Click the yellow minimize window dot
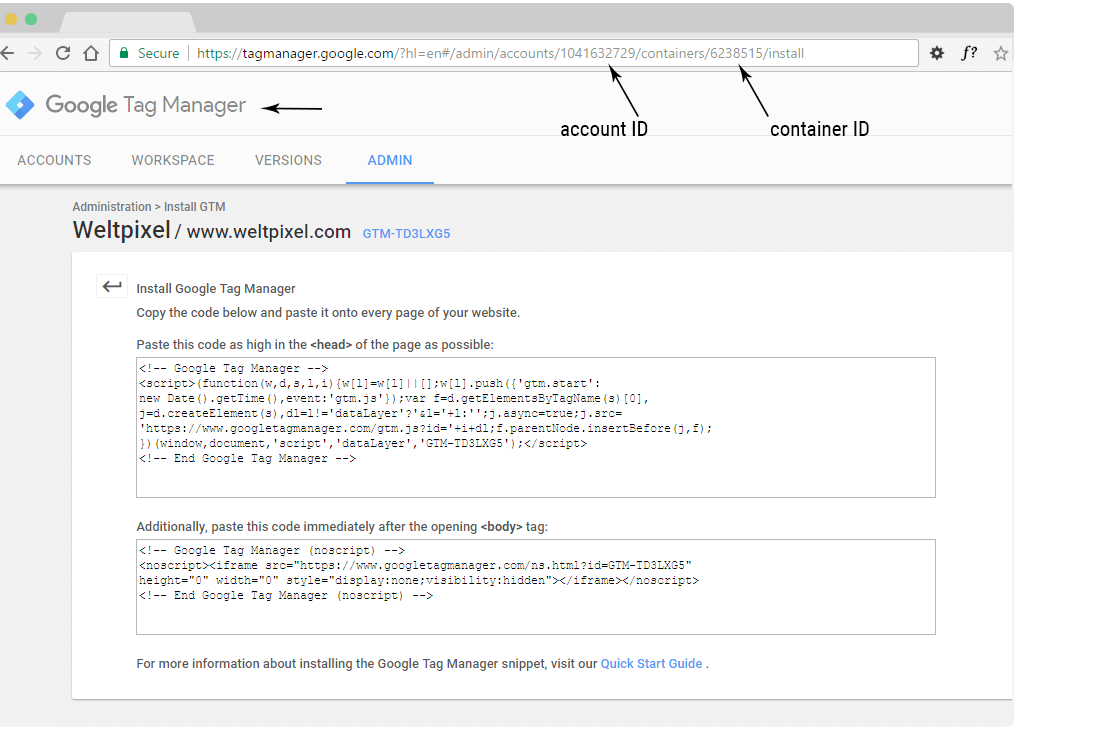 pos(11,19)
